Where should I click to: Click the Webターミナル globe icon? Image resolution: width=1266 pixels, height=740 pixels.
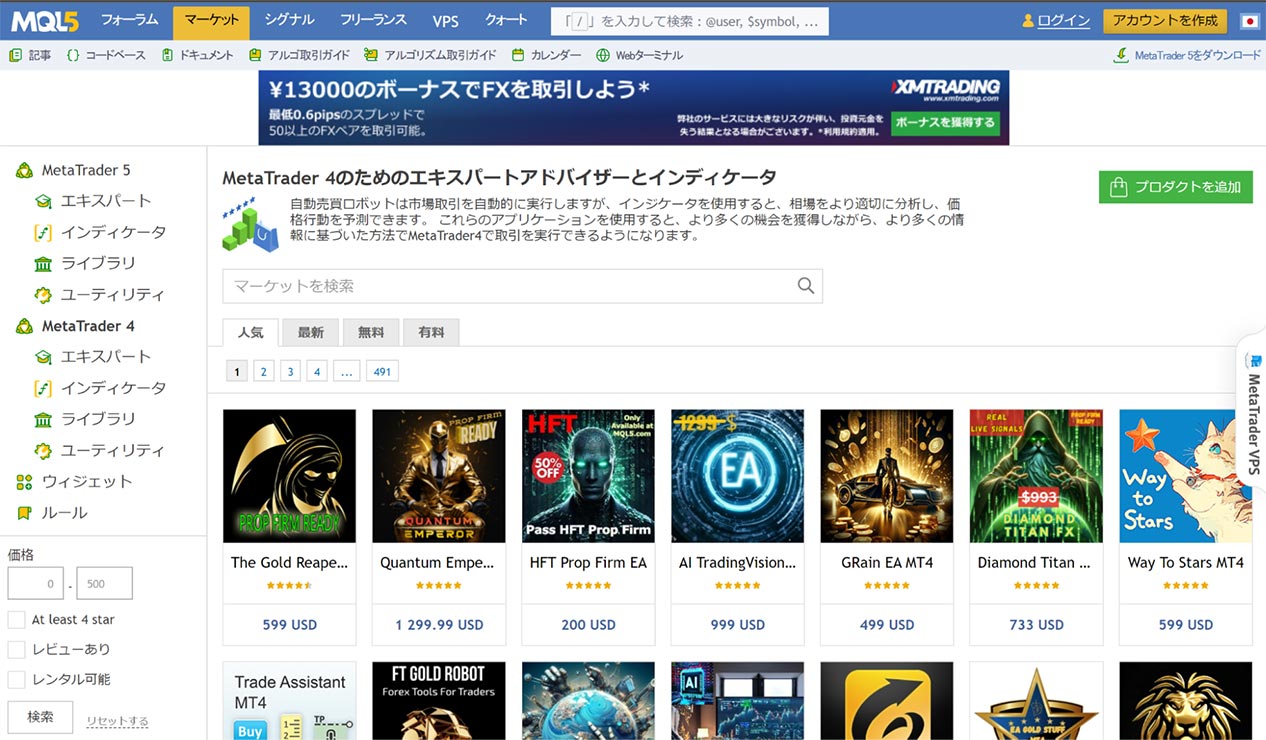[603, 55]
